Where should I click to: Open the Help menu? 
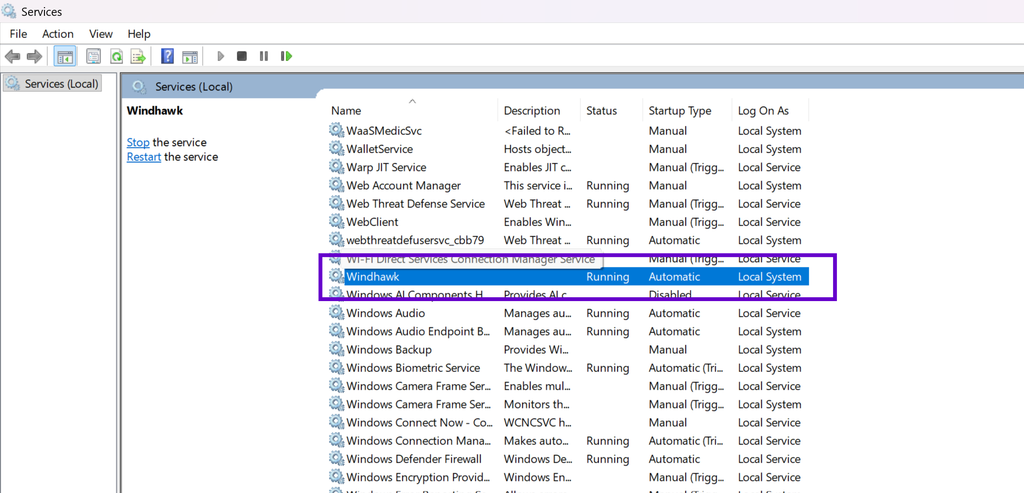pyautogui.click(x=138, y=34)
